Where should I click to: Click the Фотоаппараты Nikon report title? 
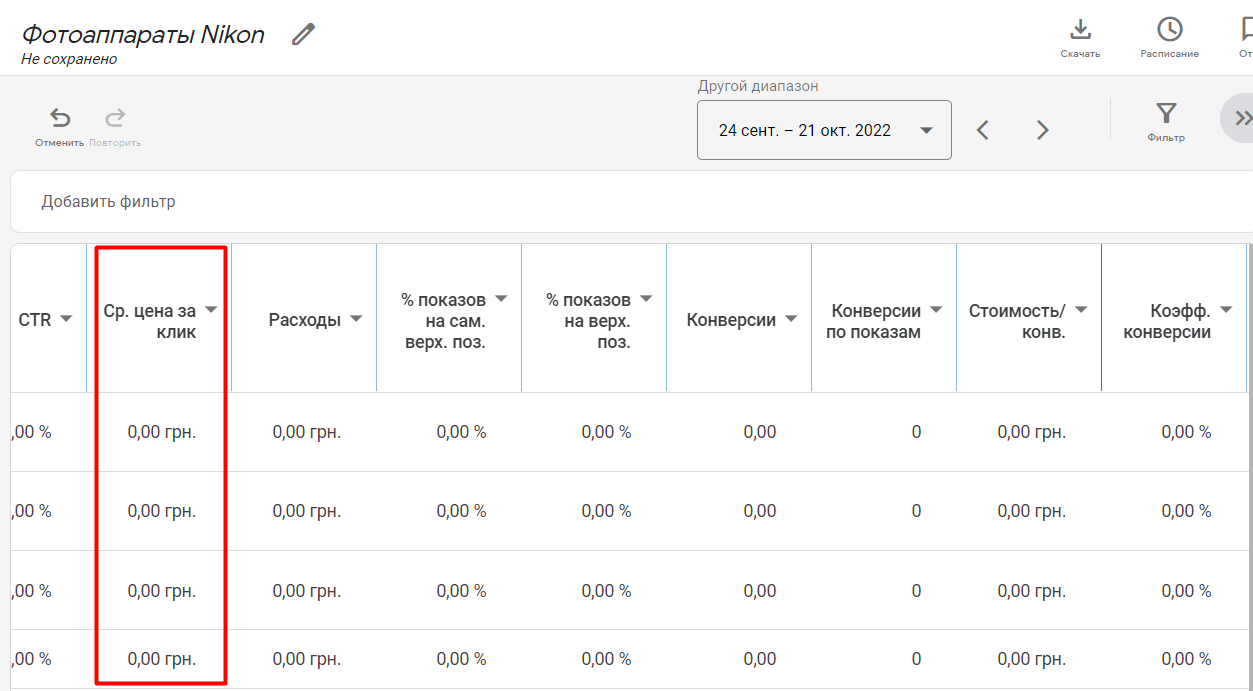[x=143, y=35]
